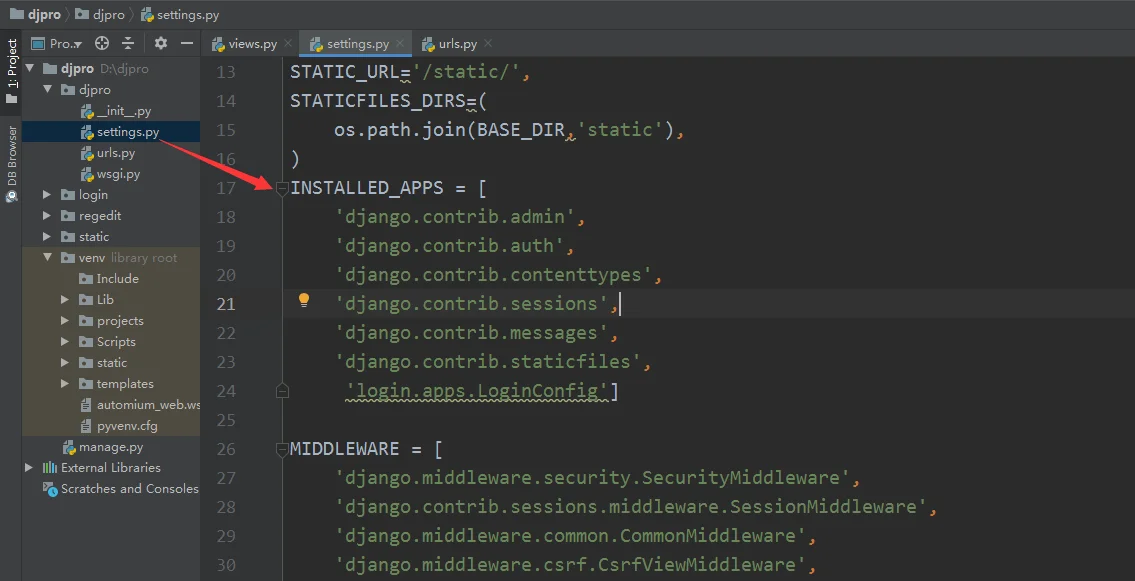Click the 'django.contrib.auth' string
This screenshot has height=581, width=1135.
(450, 246)
